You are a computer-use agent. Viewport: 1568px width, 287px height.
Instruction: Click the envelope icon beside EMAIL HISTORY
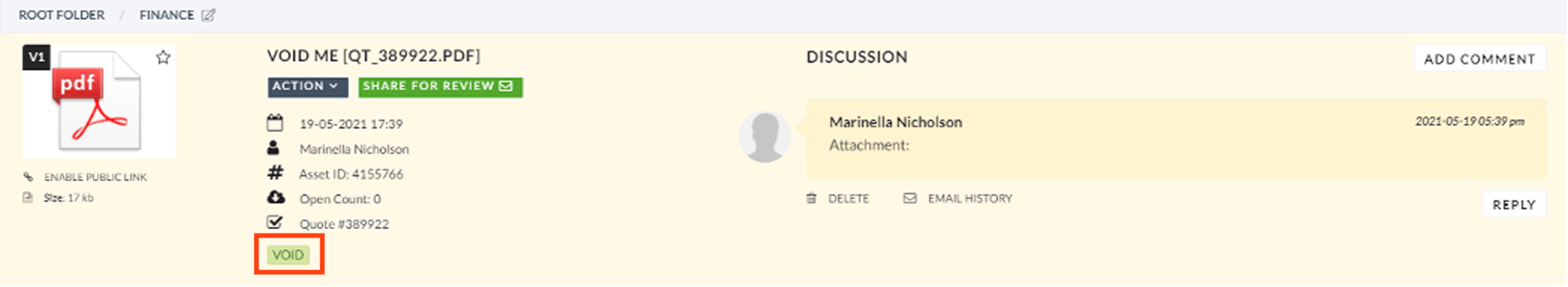[910, 198]
